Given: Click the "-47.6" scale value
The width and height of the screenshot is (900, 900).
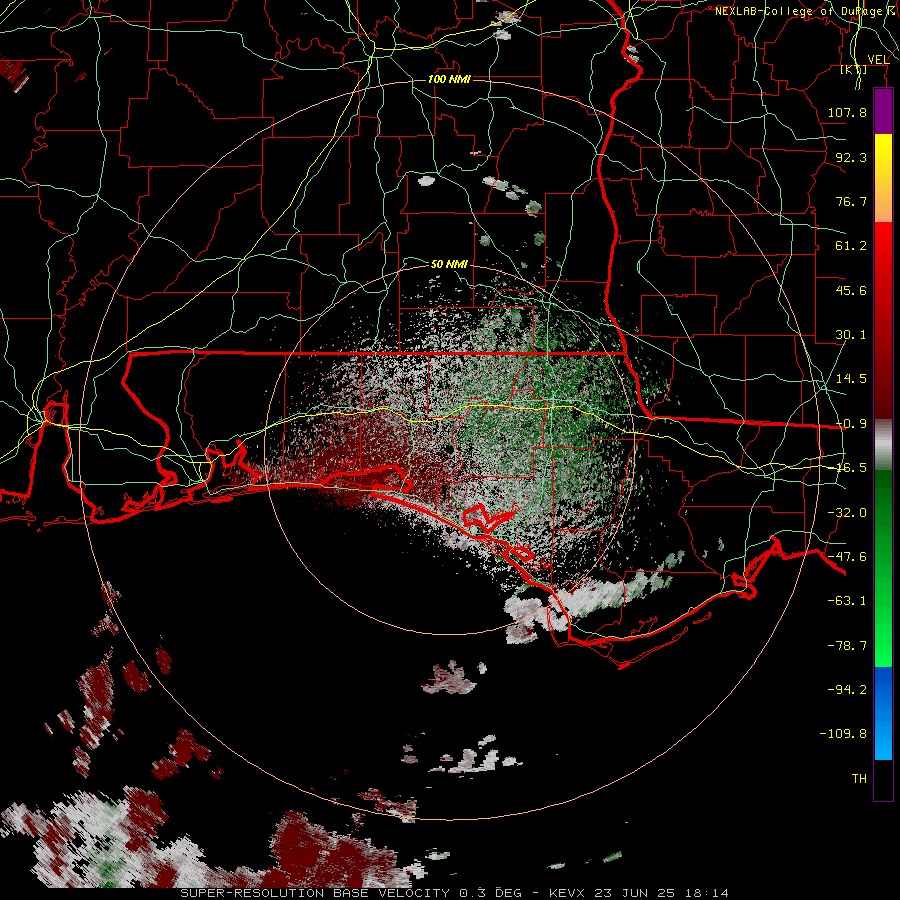Looking at the screenshot, I should (847, 557).
